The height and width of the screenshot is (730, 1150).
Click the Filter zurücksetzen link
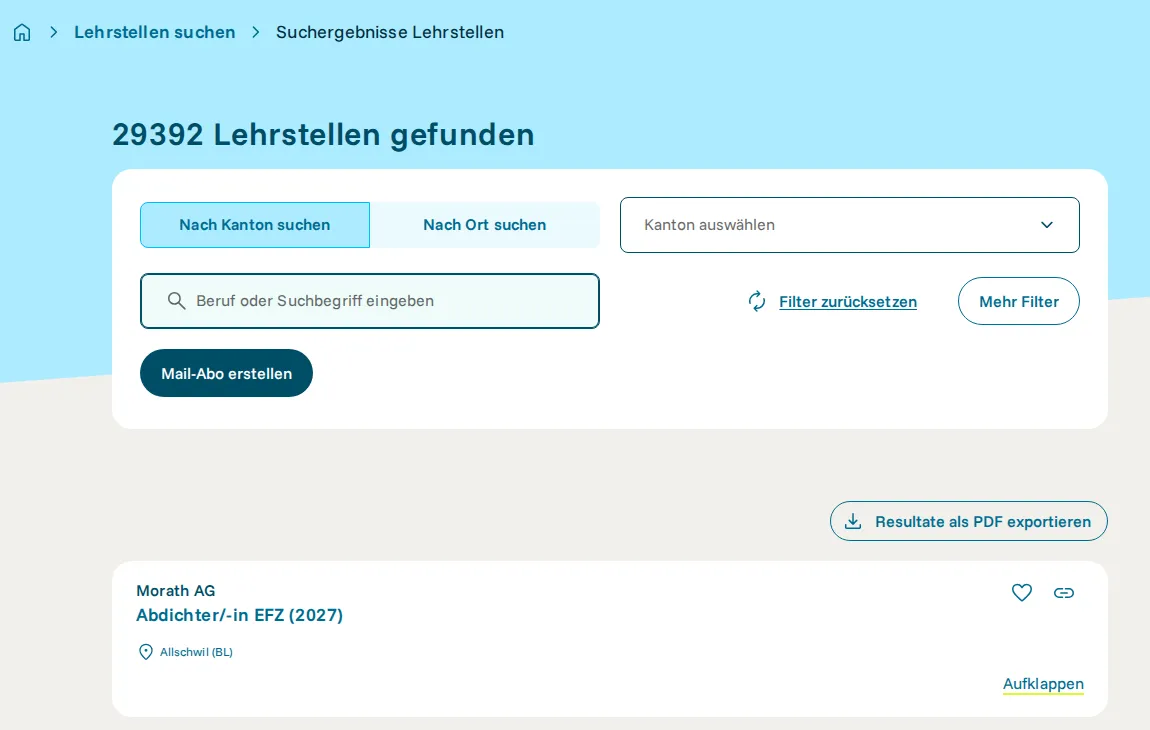(848, 302)
